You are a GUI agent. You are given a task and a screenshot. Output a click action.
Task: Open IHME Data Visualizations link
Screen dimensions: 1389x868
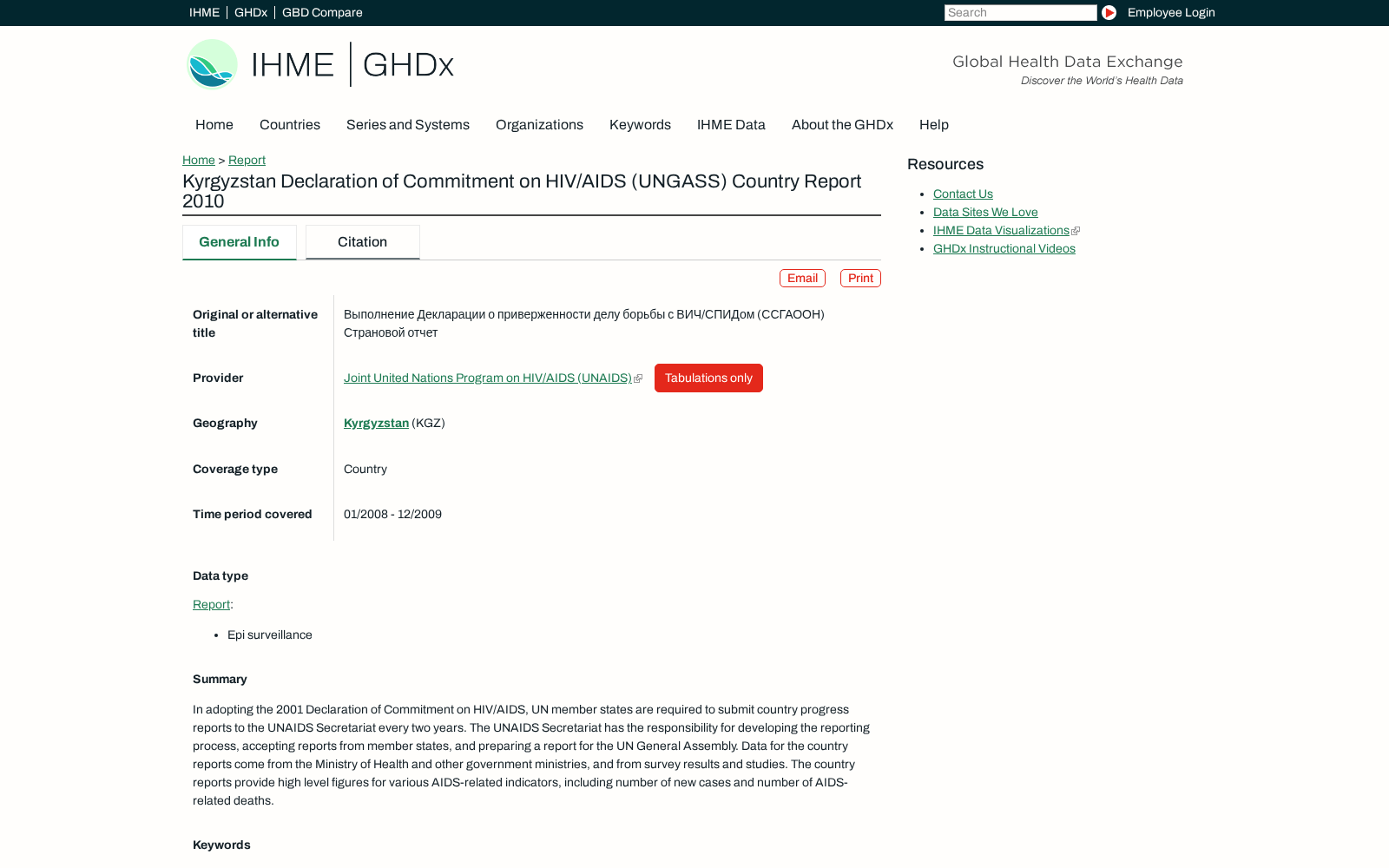[x=1001, y=231]
